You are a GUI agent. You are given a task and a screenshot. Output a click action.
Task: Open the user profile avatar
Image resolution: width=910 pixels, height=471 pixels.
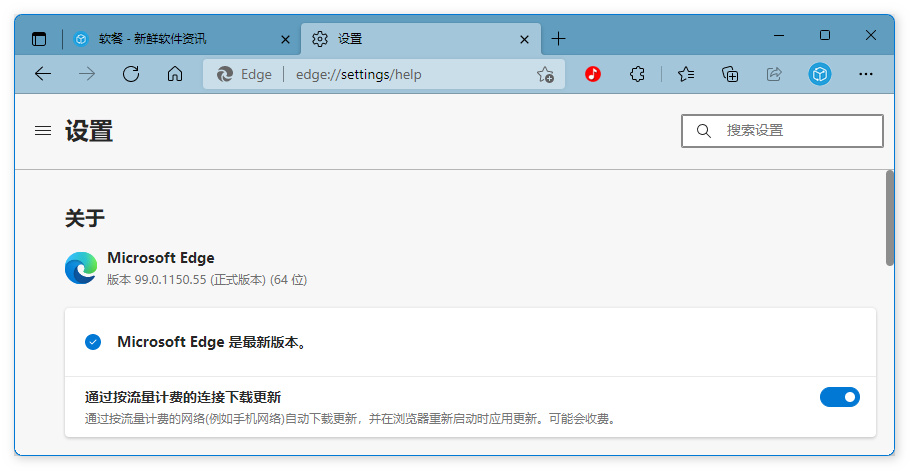[x=820, y=74]
